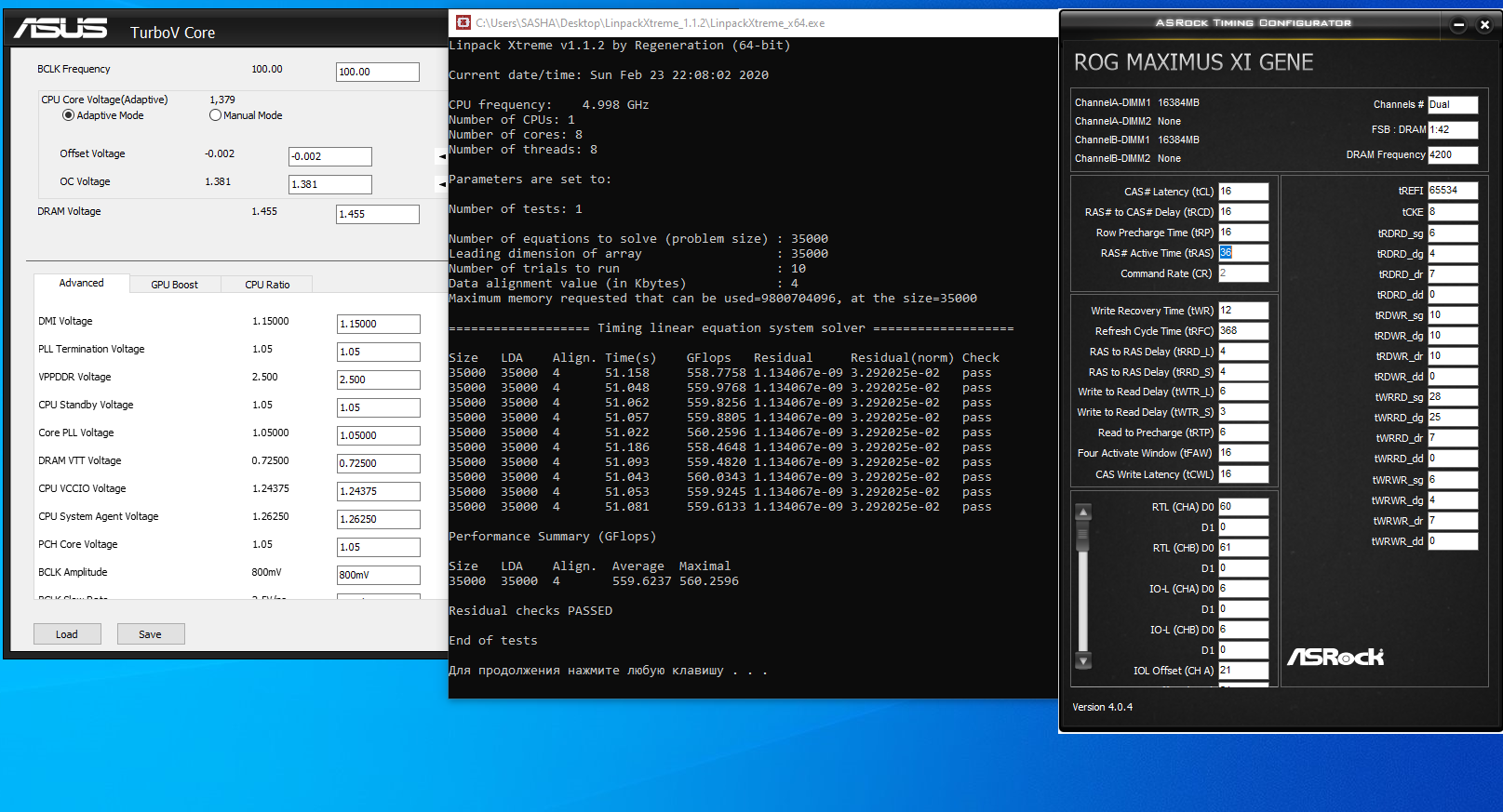Image resolution: width=1503 pixels, height=812 pixels.
Task: Close the ASRock Timing Configurator window
Action: [1484, 24]
